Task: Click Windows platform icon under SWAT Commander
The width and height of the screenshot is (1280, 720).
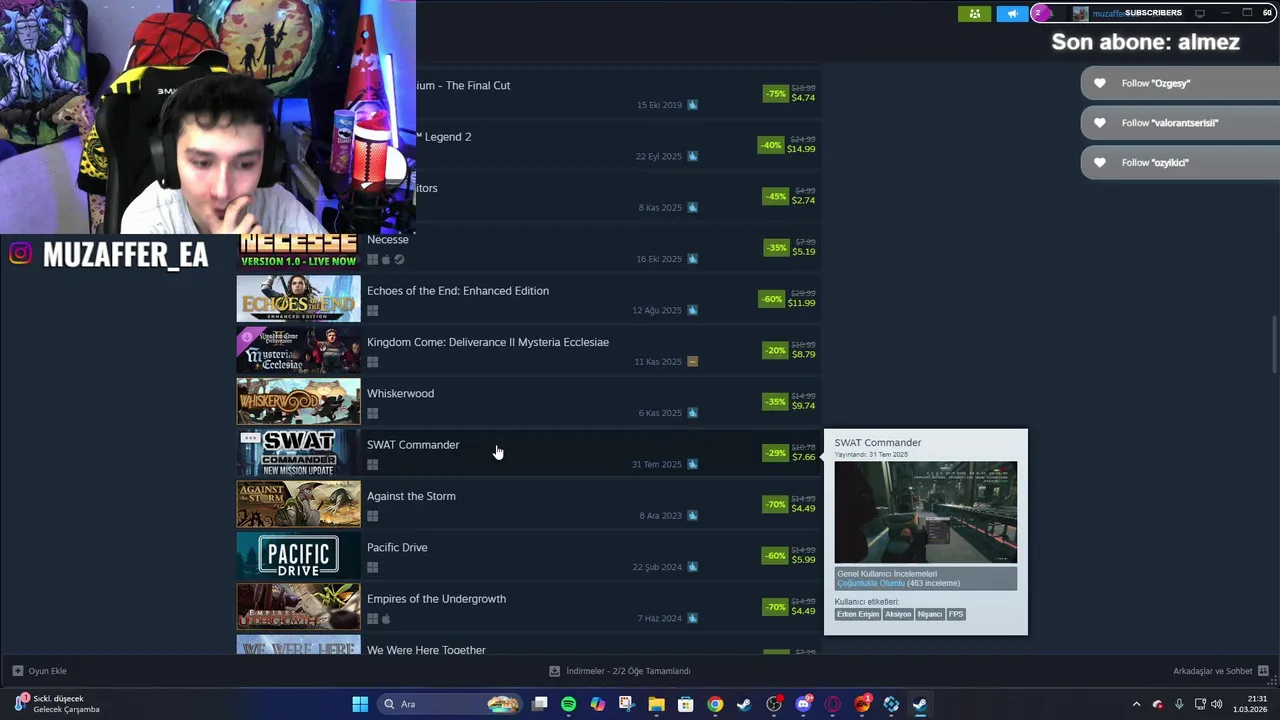Action: coord(372,464)
